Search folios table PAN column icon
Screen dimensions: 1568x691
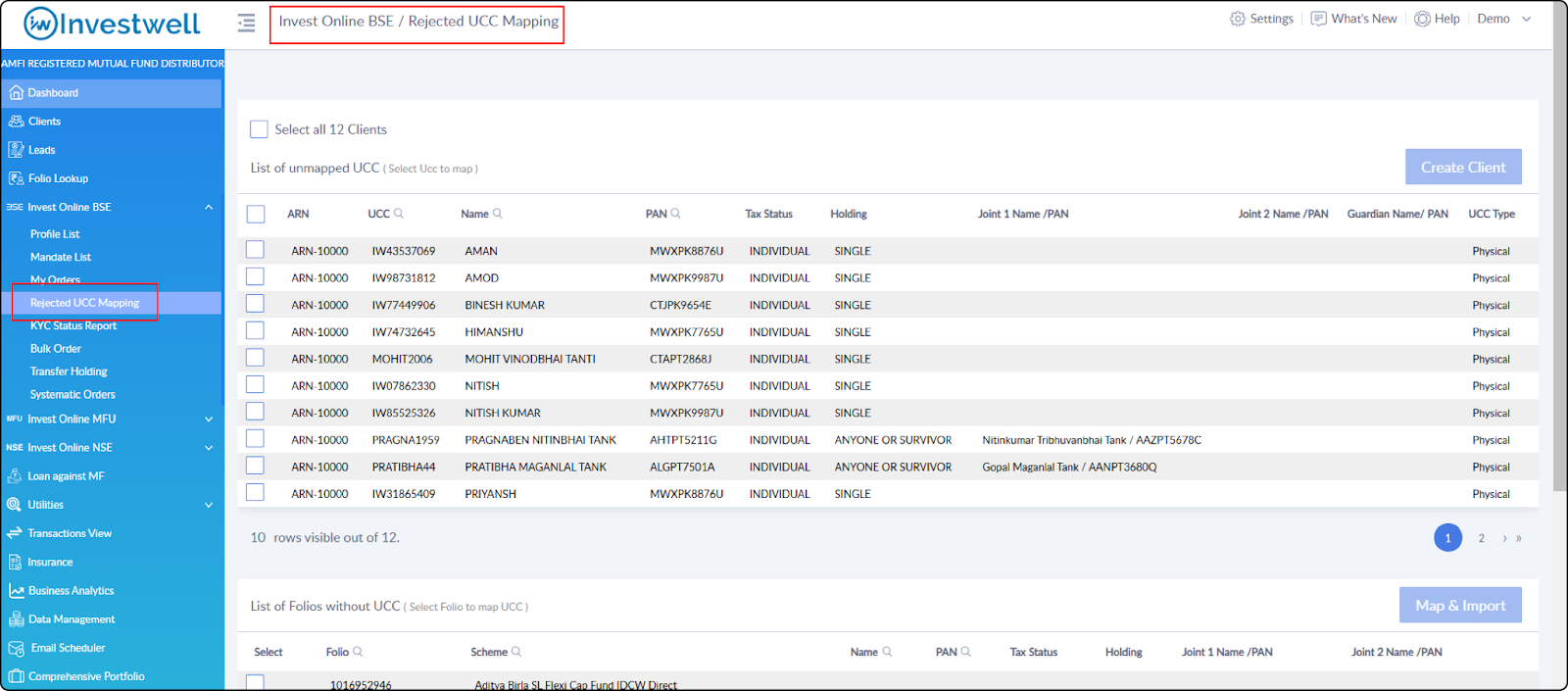click(x=965, y=652)
